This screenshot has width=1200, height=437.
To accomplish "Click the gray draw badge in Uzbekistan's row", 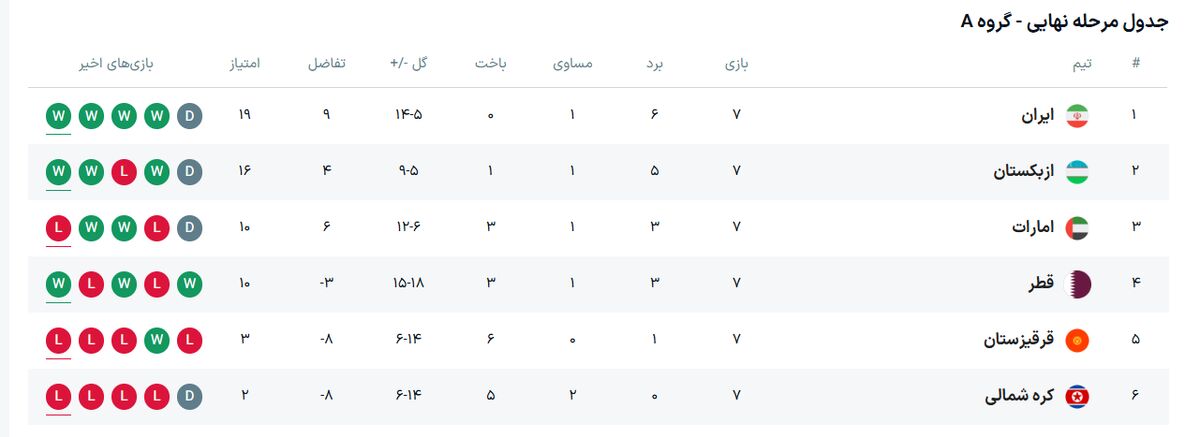I will click(189, 171).
